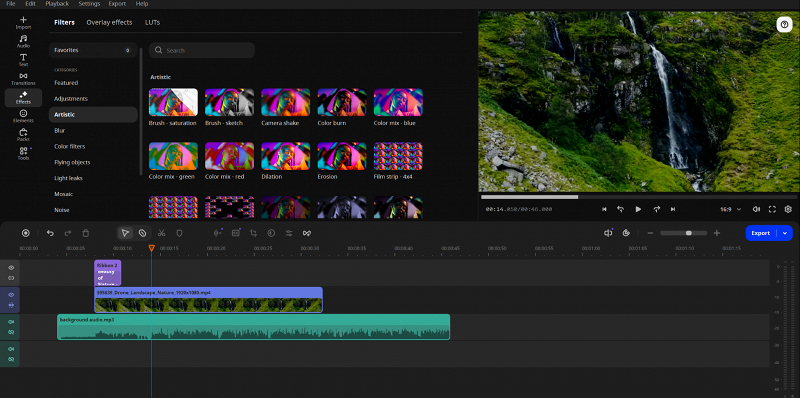Click the filter Search field
Screen dimensions: 800x398
(202, 51)
